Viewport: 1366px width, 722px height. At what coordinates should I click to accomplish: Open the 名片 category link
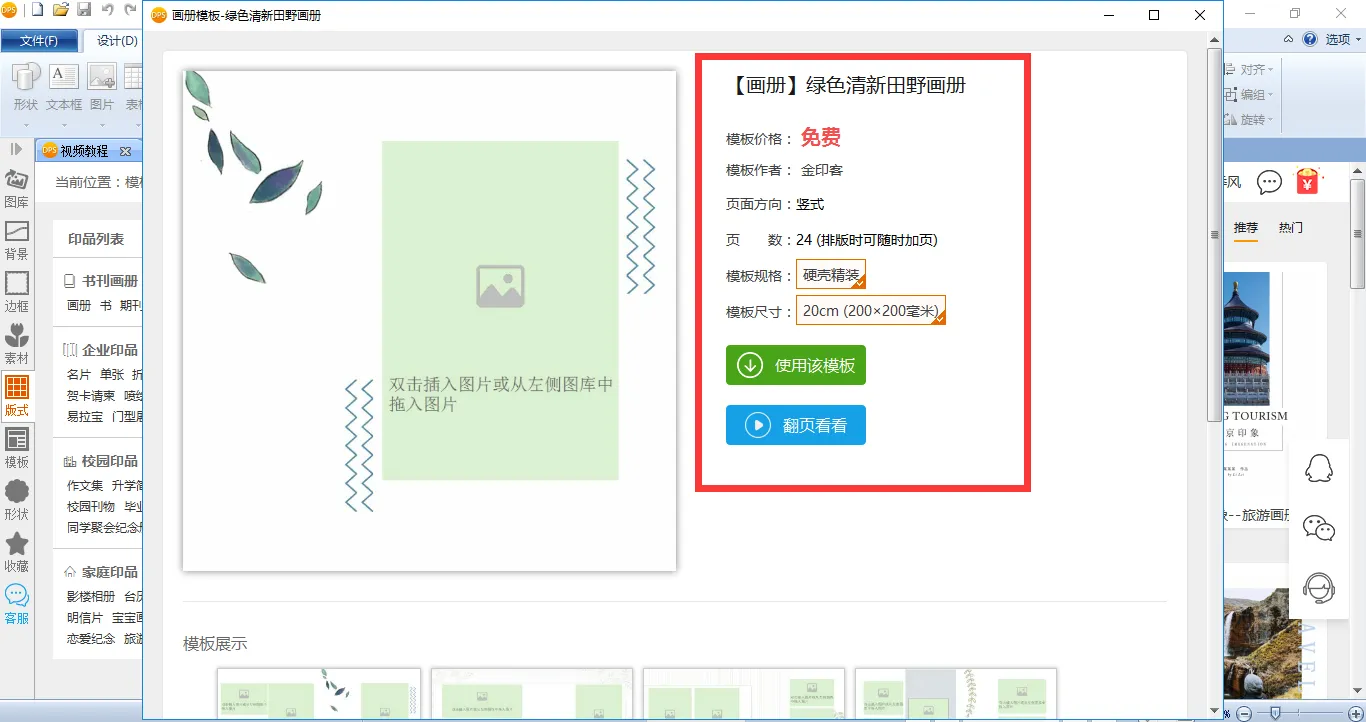[79, 375]
